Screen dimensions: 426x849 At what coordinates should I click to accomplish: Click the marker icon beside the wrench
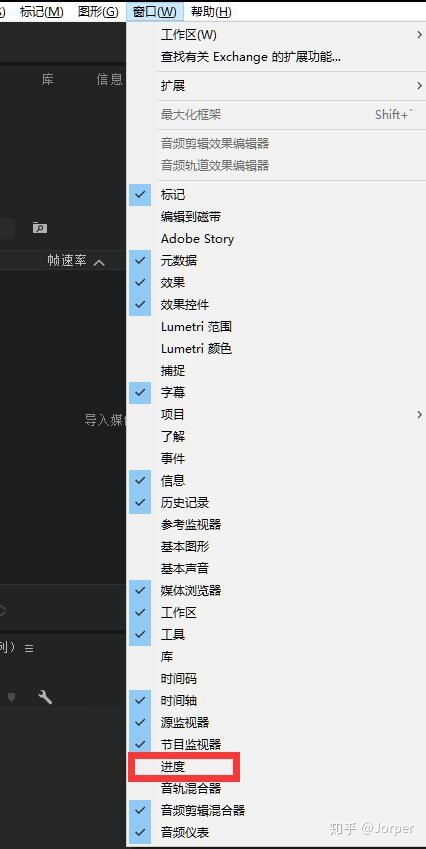(11, 698)
